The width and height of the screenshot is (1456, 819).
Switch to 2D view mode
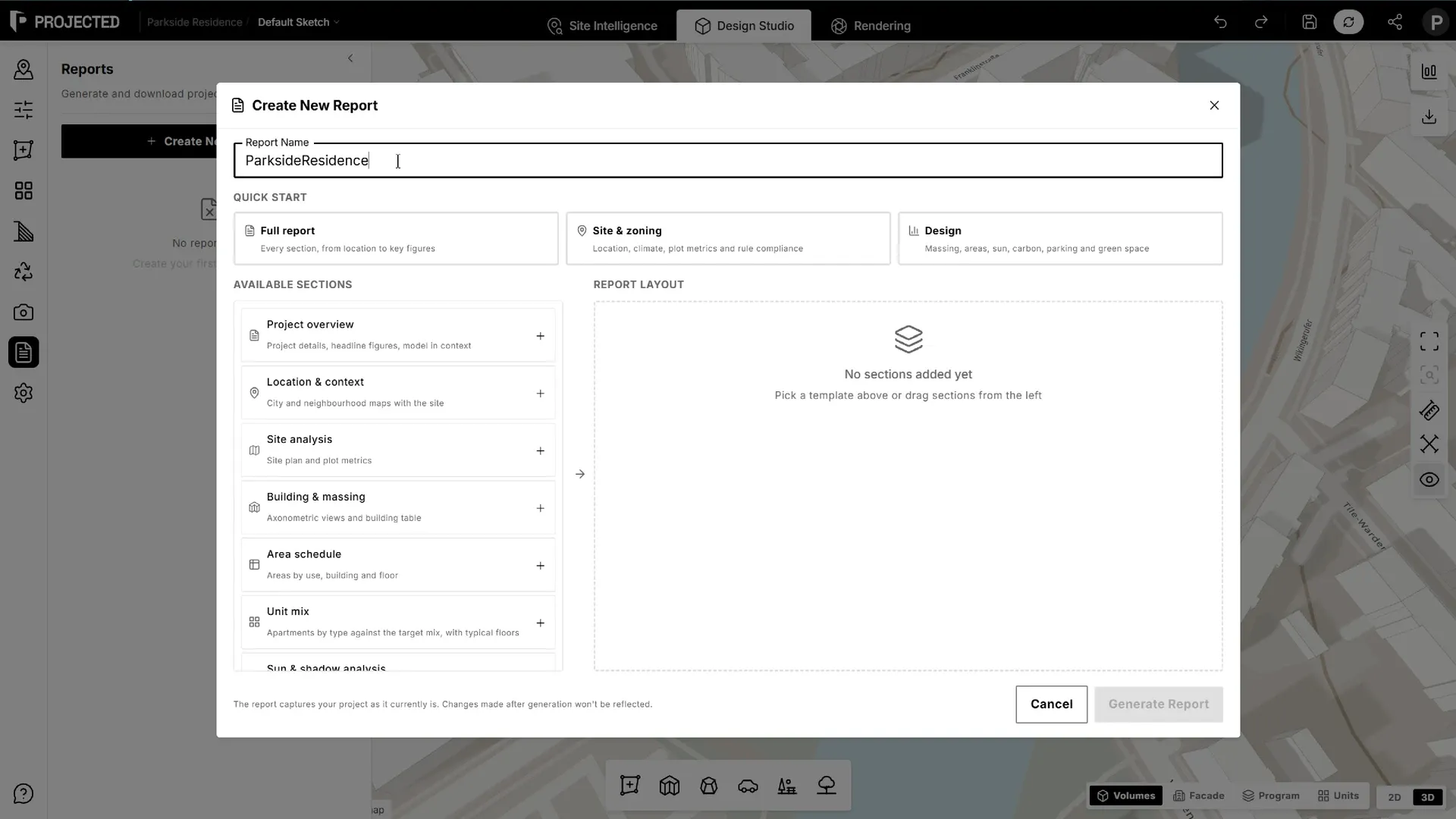(x=1395, y=797)
